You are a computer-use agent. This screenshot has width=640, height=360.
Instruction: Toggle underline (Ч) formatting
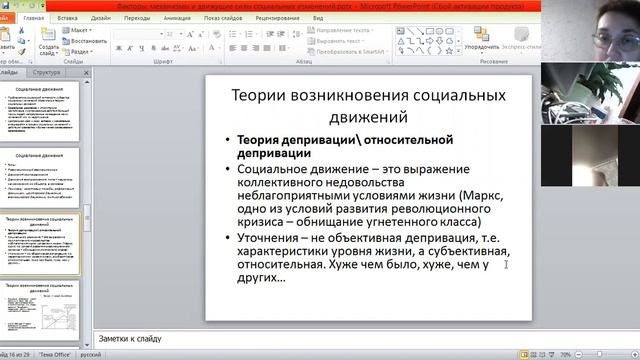[x=142, y=48]
